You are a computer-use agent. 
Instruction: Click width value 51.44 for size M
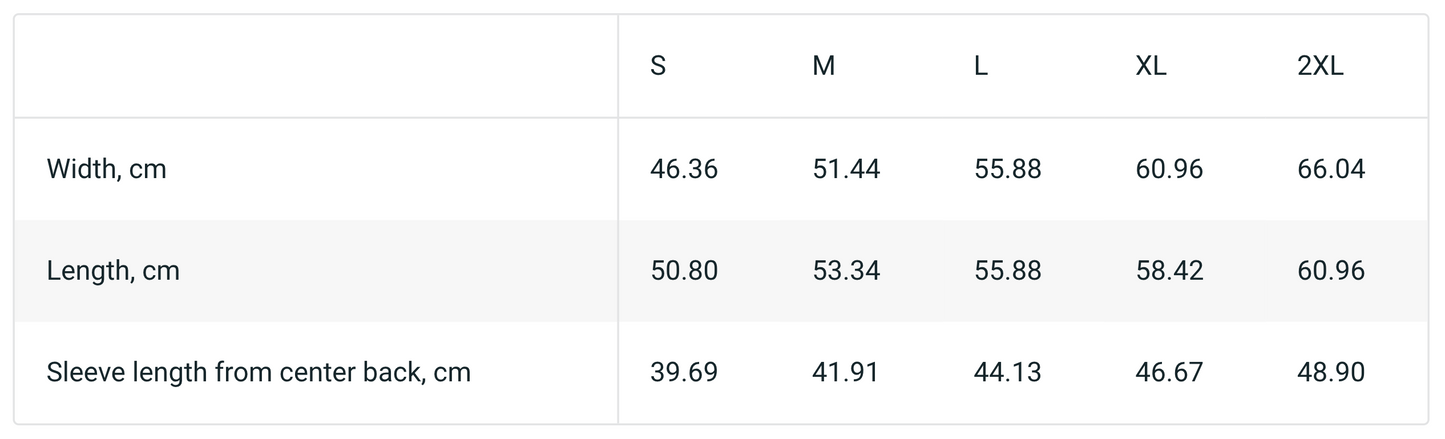pos(846,170)
